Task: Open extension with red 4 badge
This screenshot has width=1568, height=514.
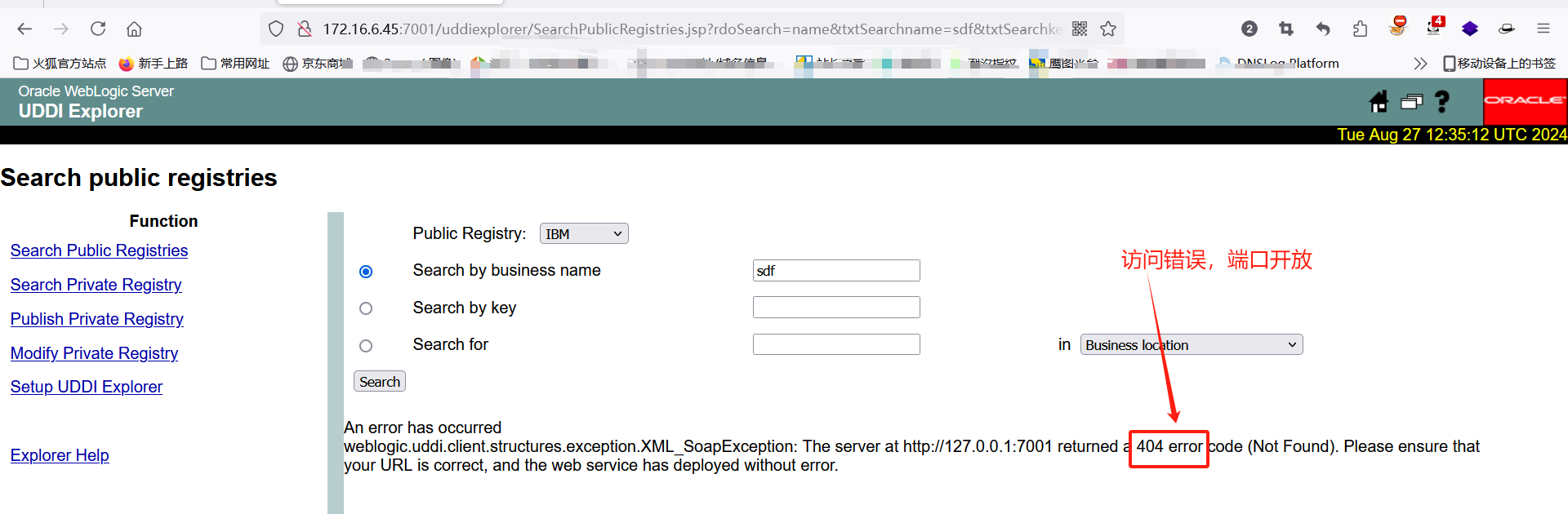Action: pyautogui.click(x=1434, y=27)
